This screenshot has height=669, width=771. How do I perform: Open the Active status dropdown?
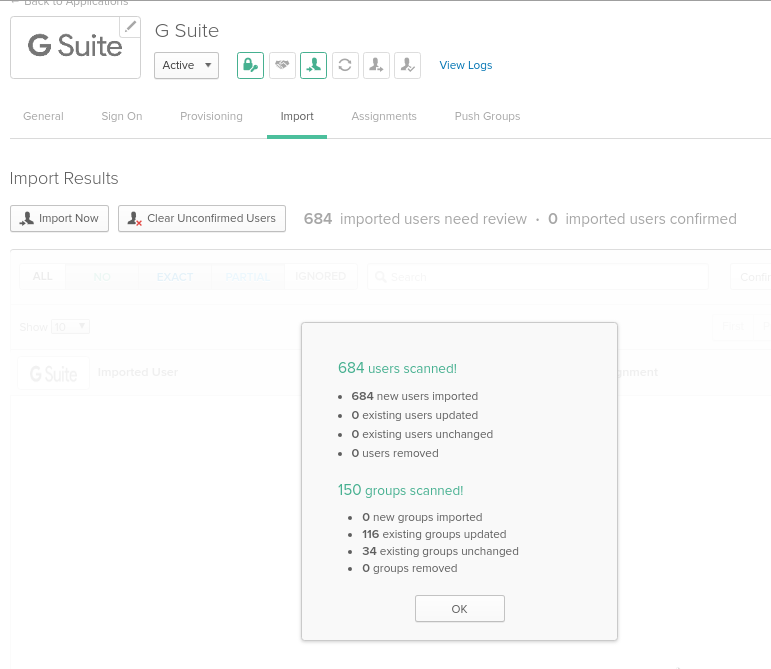[x=186, y=65]
